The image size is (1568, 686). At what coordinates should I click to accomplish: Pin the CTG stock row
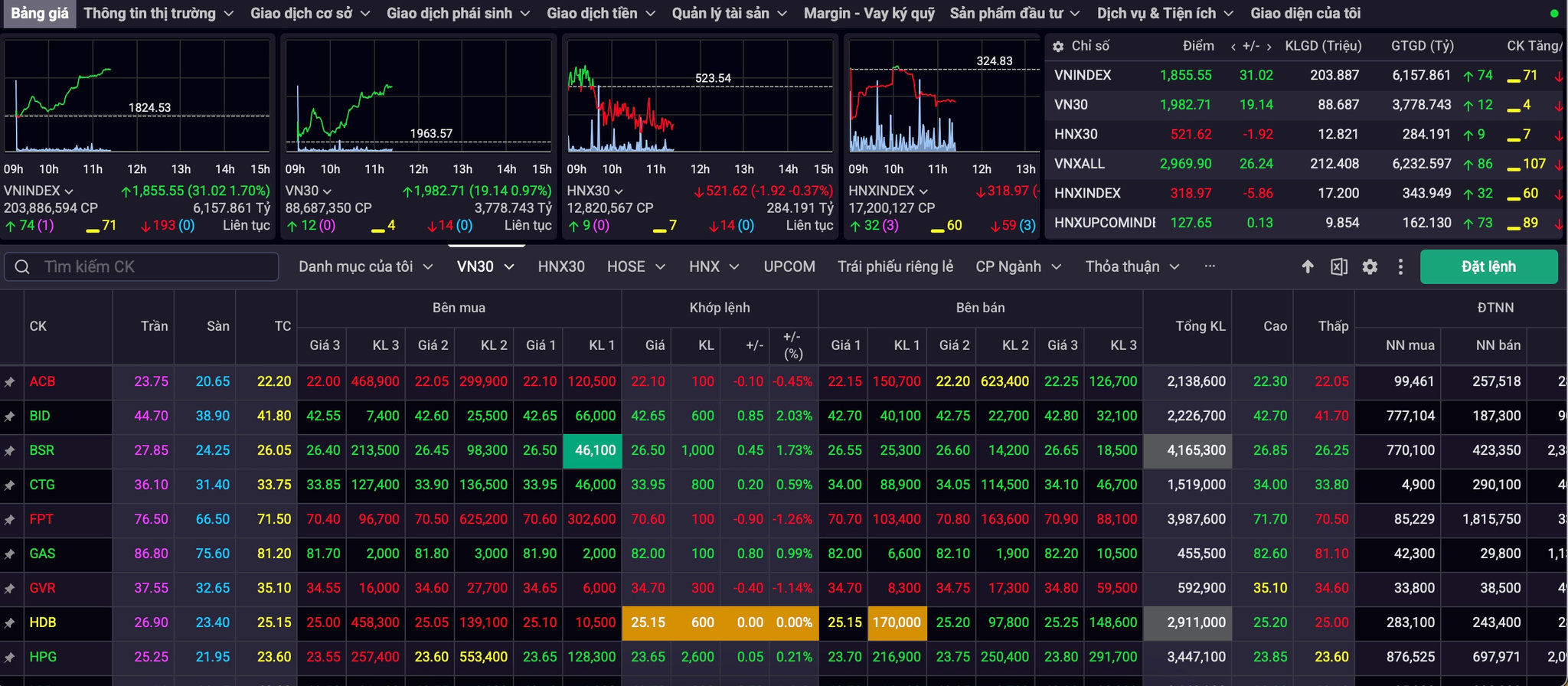(10, 485)
